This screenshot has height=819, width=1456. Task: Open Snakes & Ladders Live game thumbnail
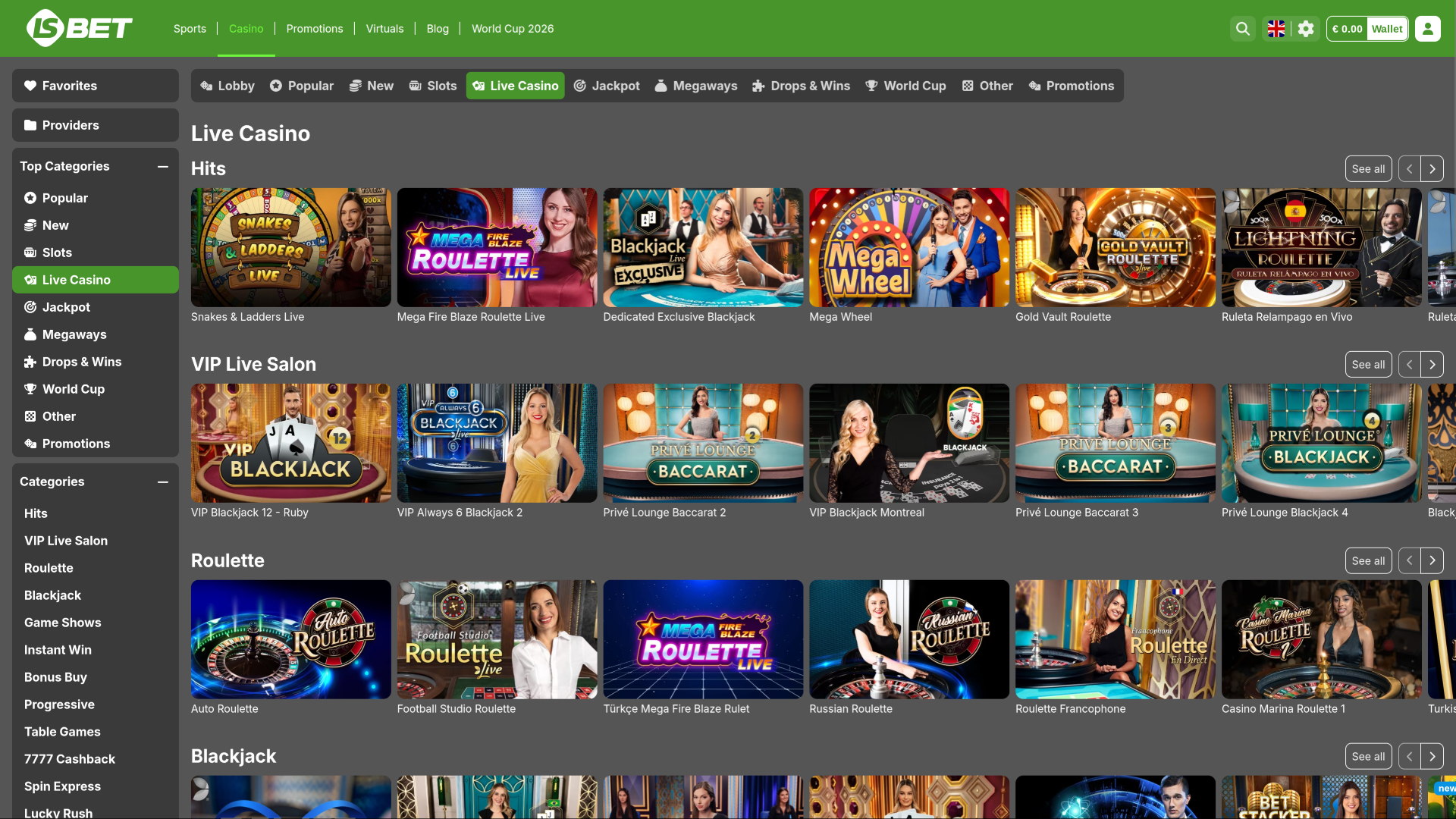pyautogui.click(x=290, y=248)
